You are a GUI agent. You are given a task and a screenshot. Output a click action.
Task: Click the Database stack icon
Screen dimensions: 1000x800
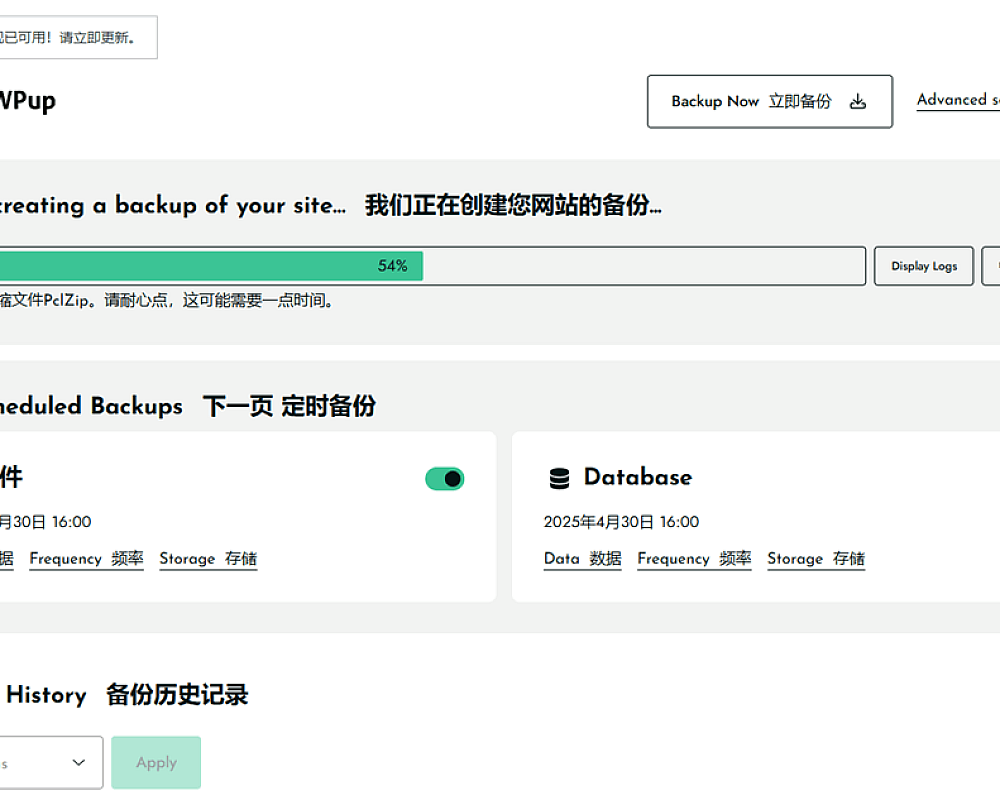559,478
